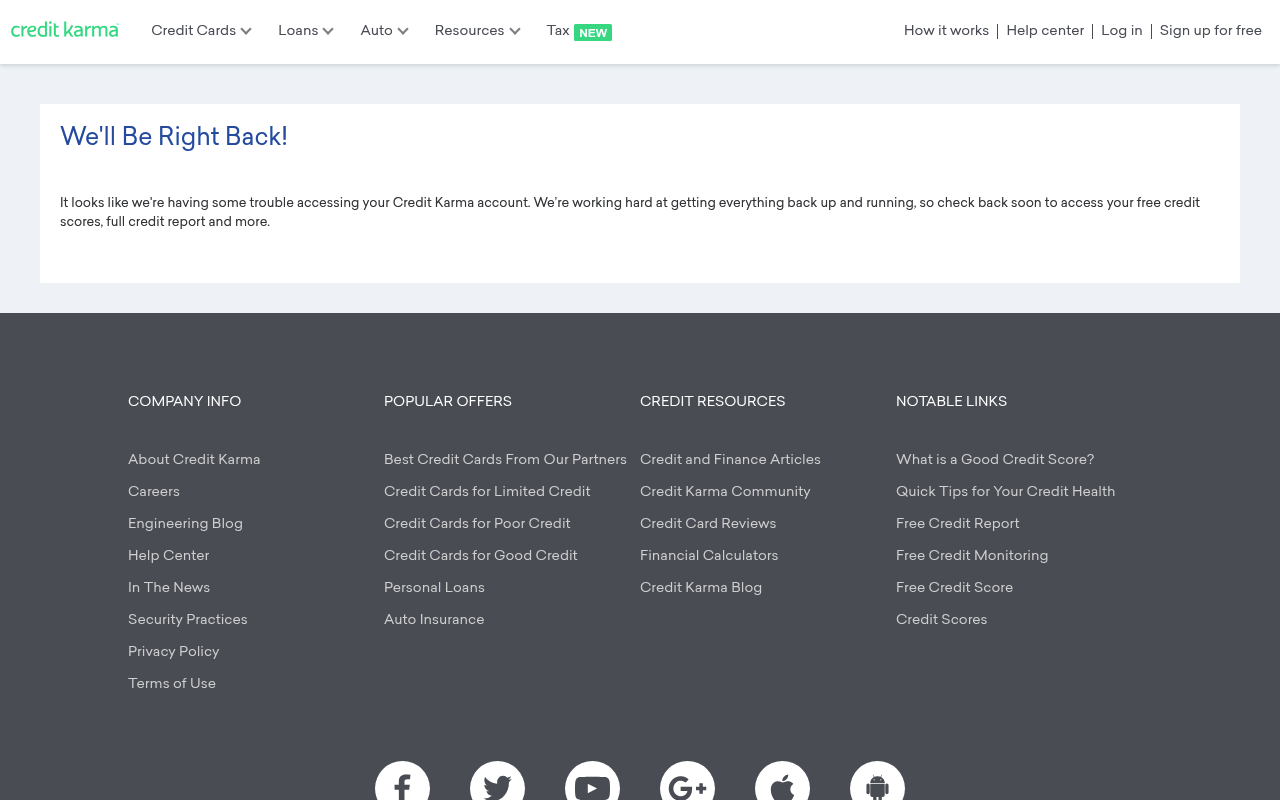
Task: Open the In The News link
Action: click(169, 587)
